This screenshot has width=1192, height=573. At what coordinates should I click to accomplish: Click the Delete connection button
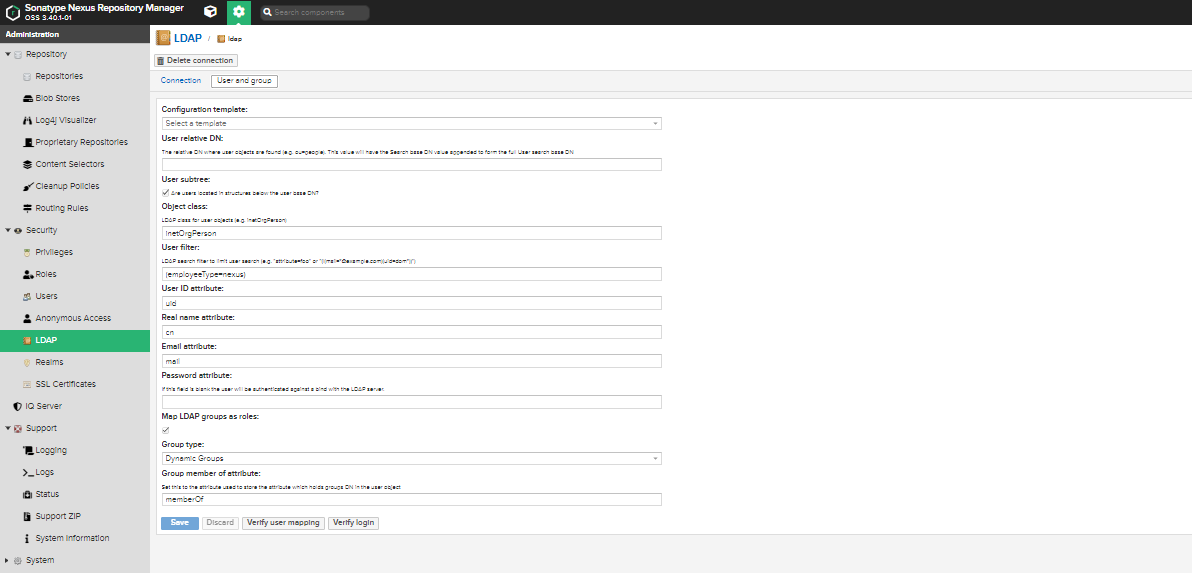pyautogui.click(x=195, y=61)
